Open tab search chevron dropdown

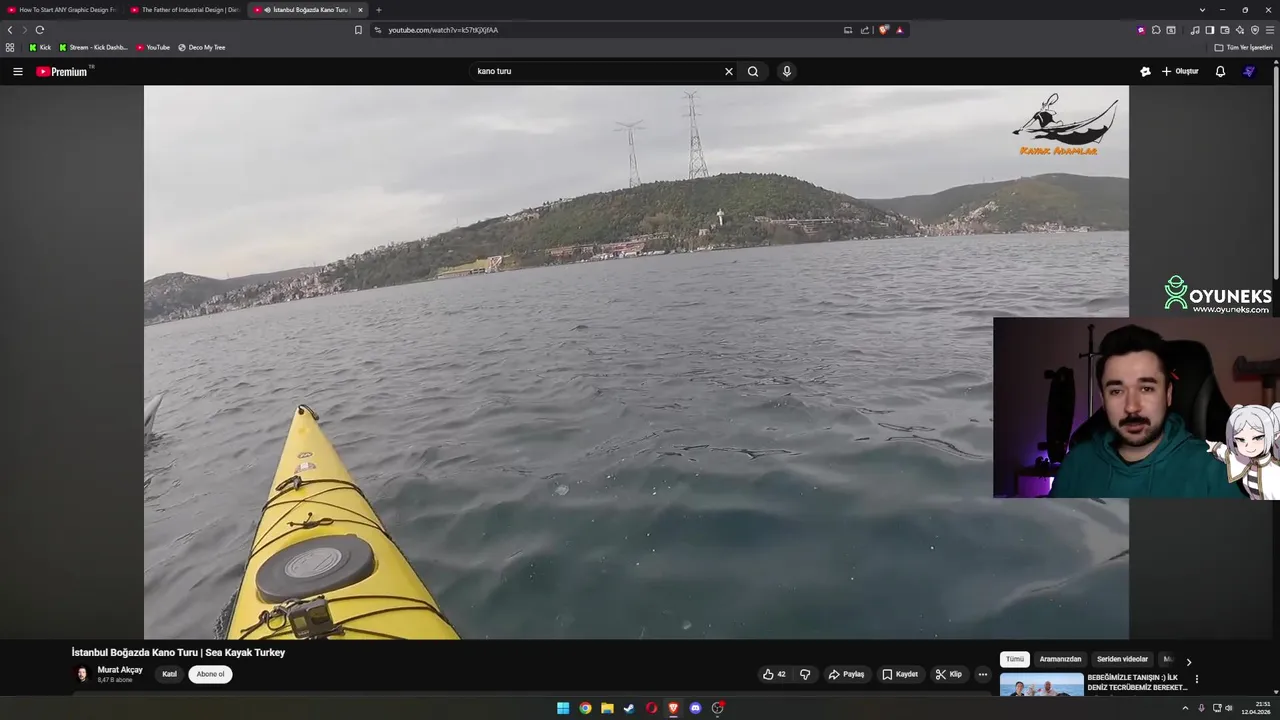[1201, 10]
